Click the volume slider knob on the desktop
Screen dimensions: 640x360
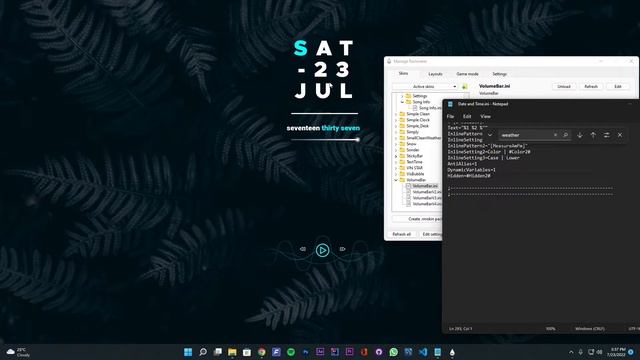click(358, 140)
